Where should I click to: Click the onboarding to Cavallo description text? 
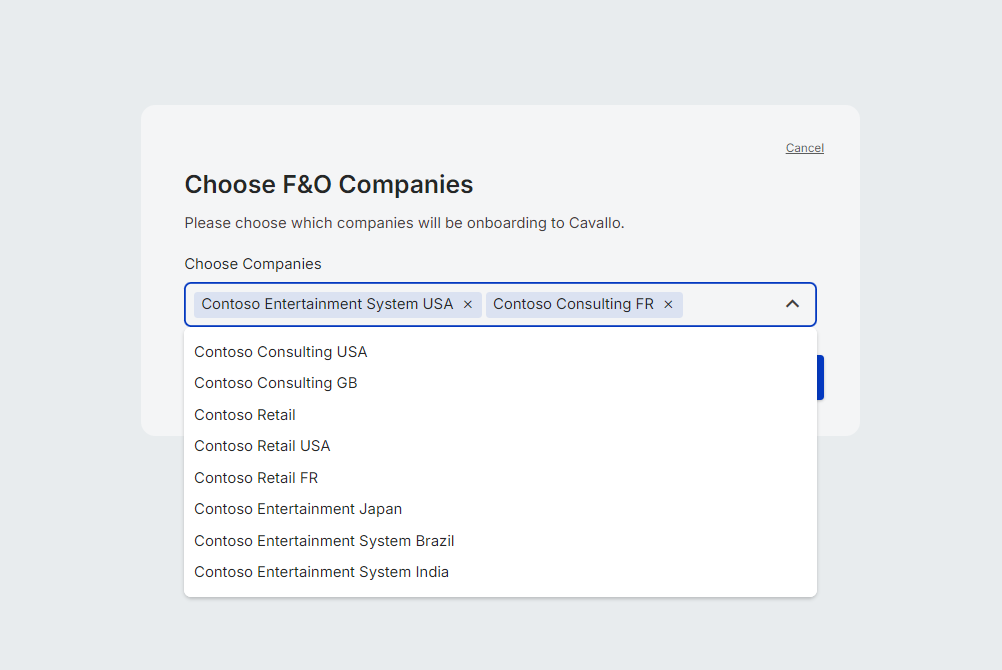click(404, 223)
